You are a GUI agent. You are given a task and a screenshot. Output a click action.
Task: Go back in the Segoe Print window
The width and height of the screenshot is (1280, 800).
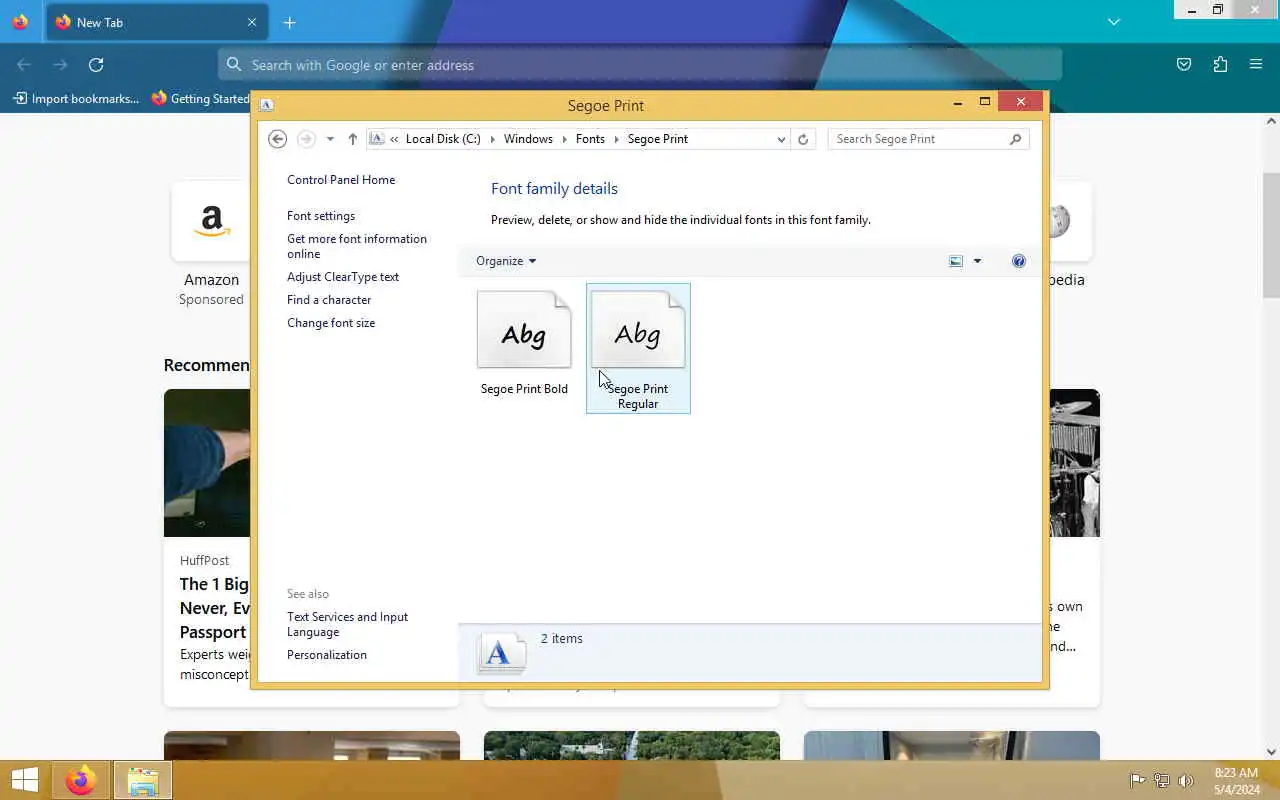[278, 139]
